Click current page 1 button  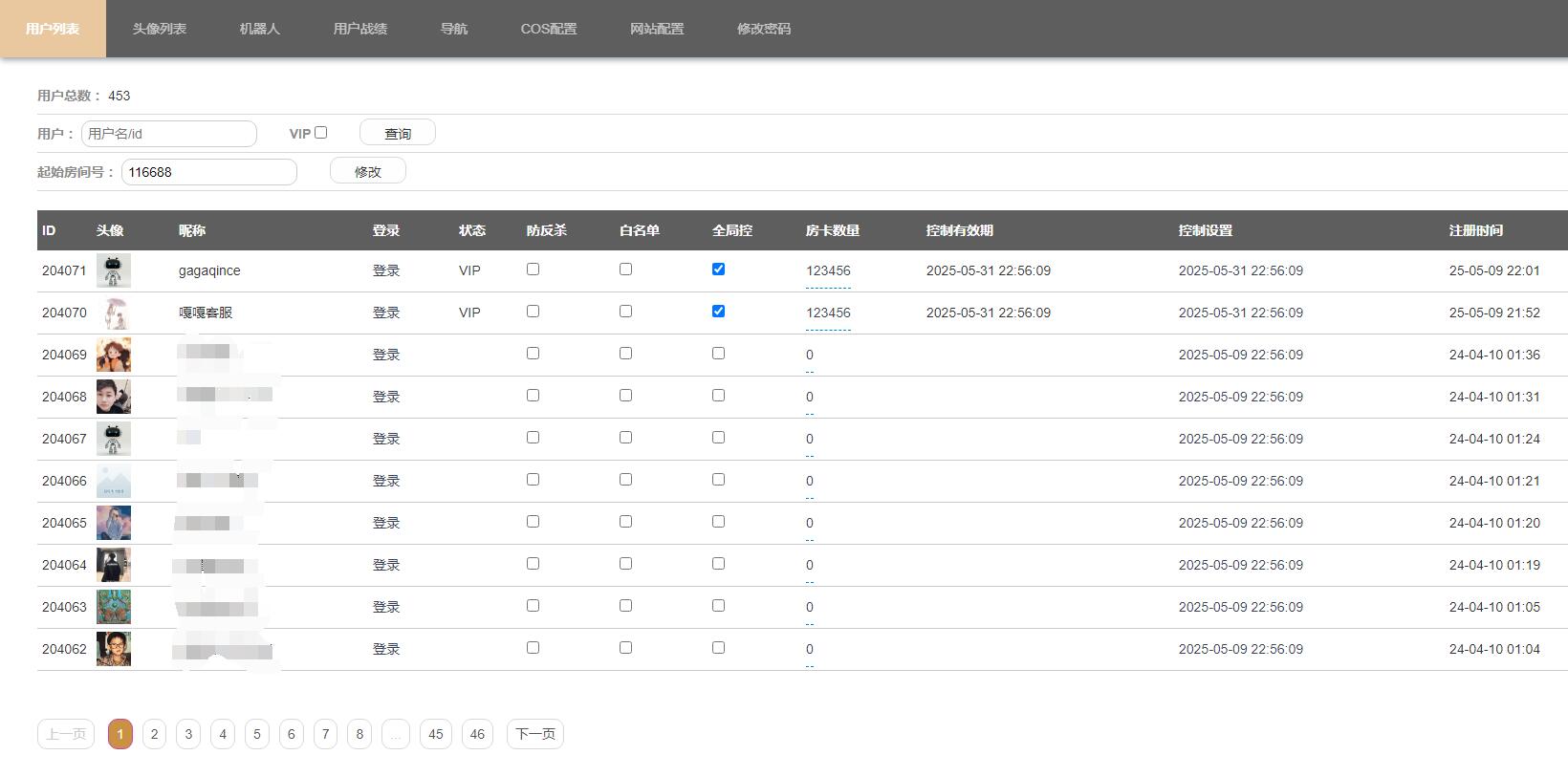pos(120,734)
